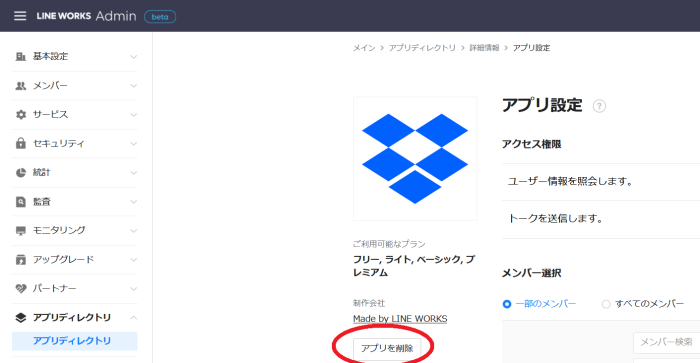Select the highlighted アプリディレクトリ submenu item

(75, 341)
